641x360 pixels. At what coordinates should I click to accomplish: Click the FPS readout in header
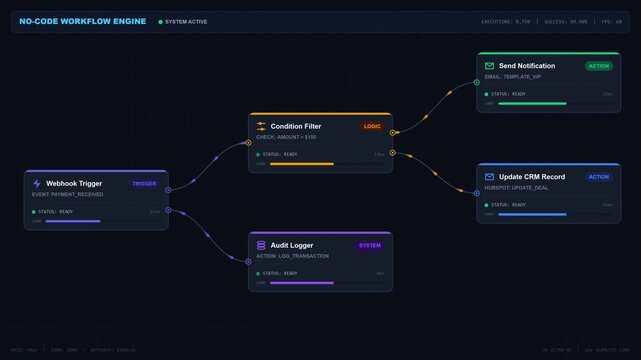[x=612, y=22]
